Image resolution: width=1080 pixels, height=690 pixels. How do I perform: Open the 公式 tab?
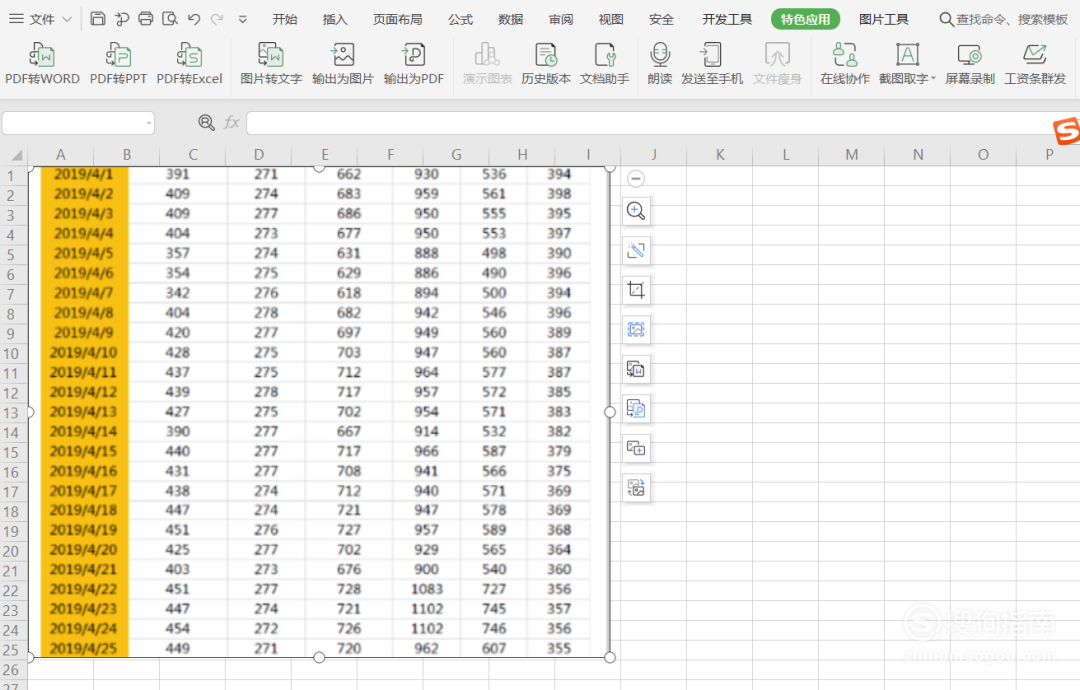(x=460, y=19)
